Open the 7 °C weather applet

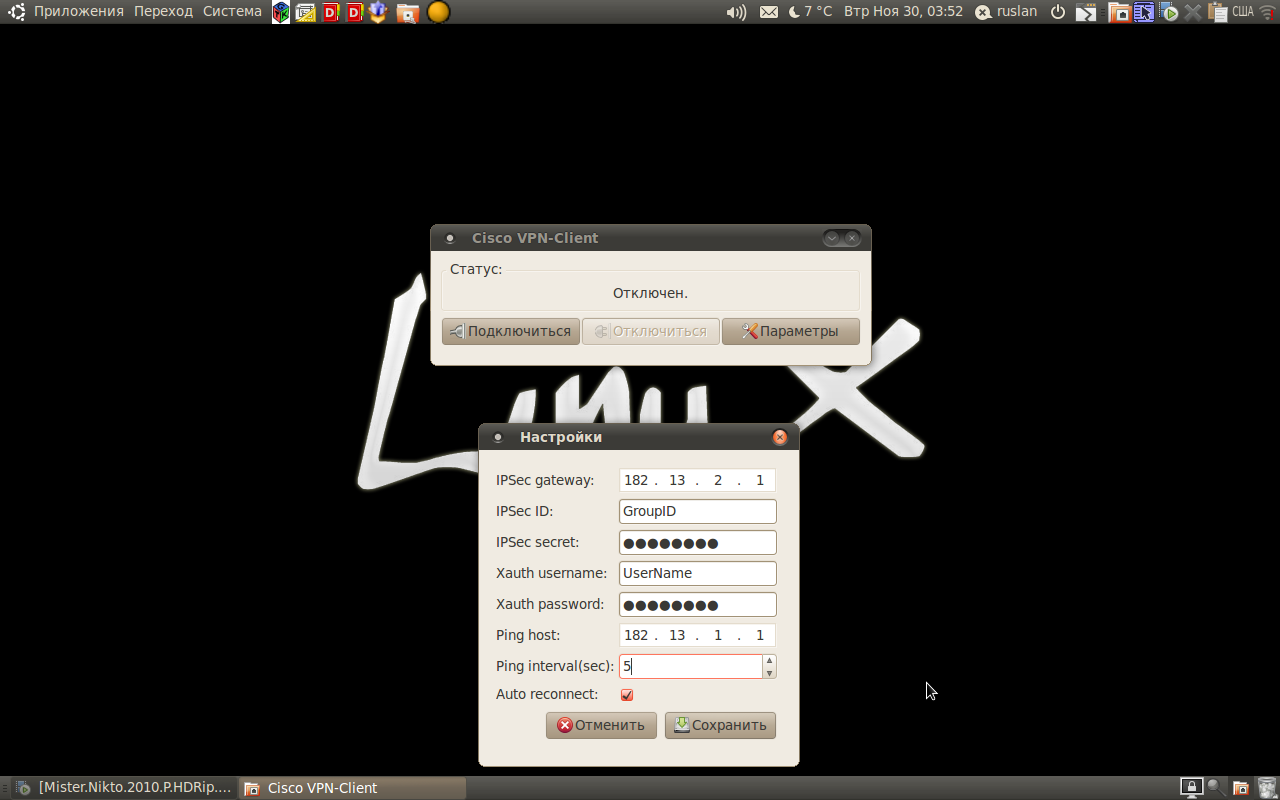click(810, 12)
